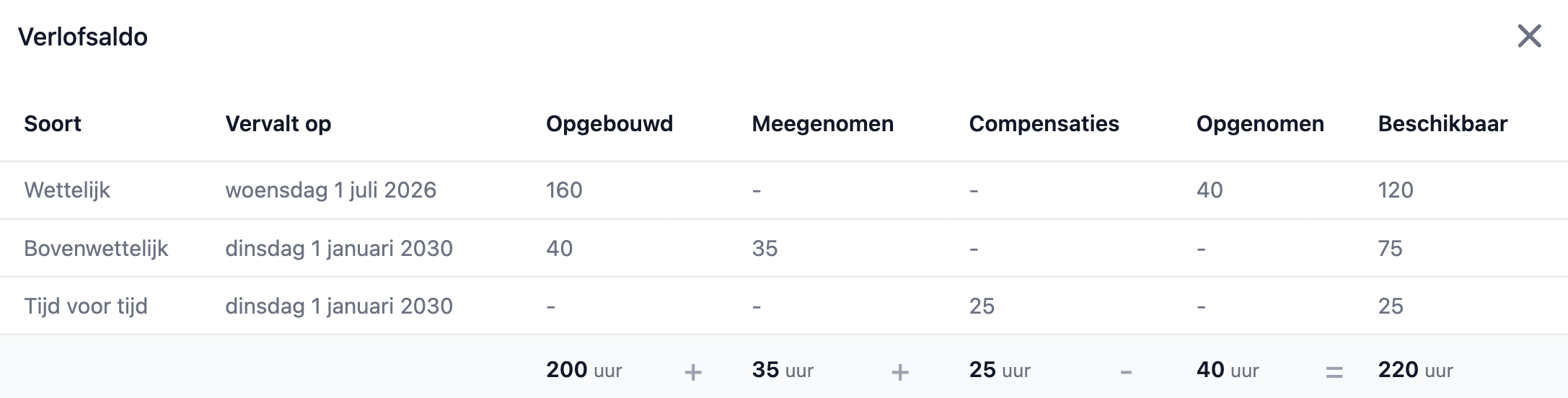Click the Wettelijk available value 120
This screenshot has height=398, width=1568.
tap(1396, 190)
